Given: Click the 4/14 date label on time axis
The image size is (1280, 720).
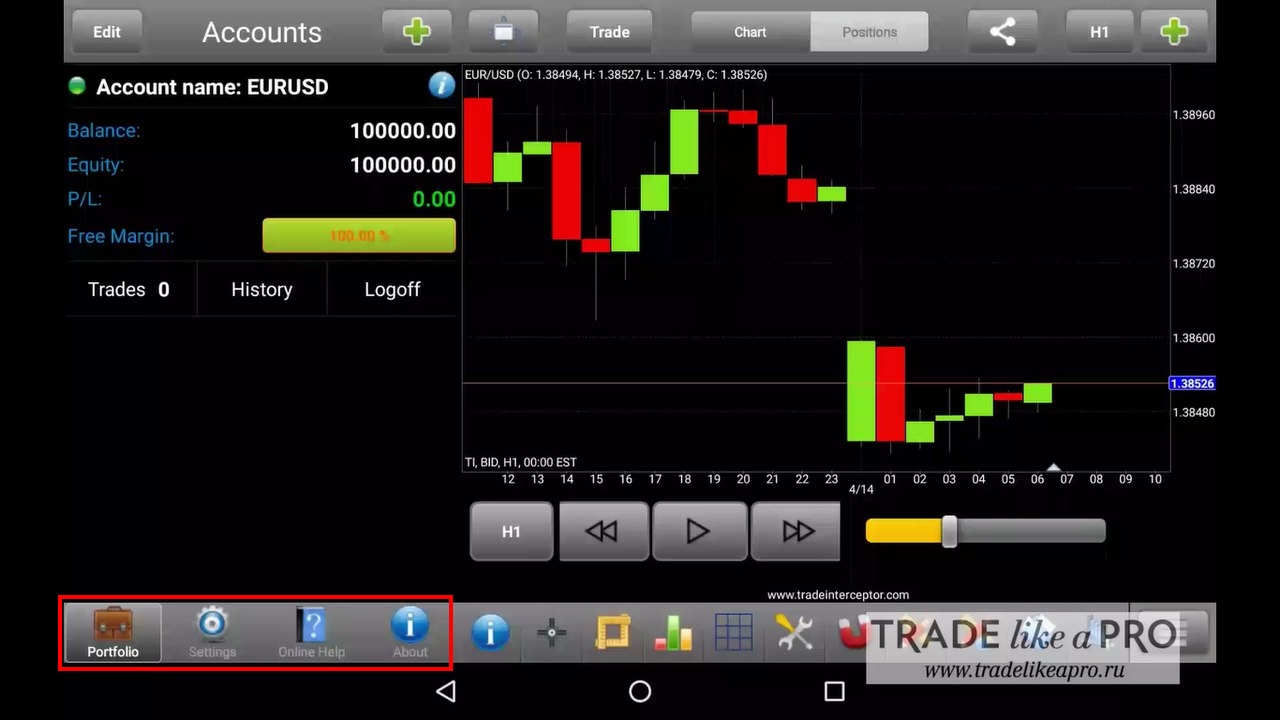Looking at the screenshot, I should coord(861,489).
